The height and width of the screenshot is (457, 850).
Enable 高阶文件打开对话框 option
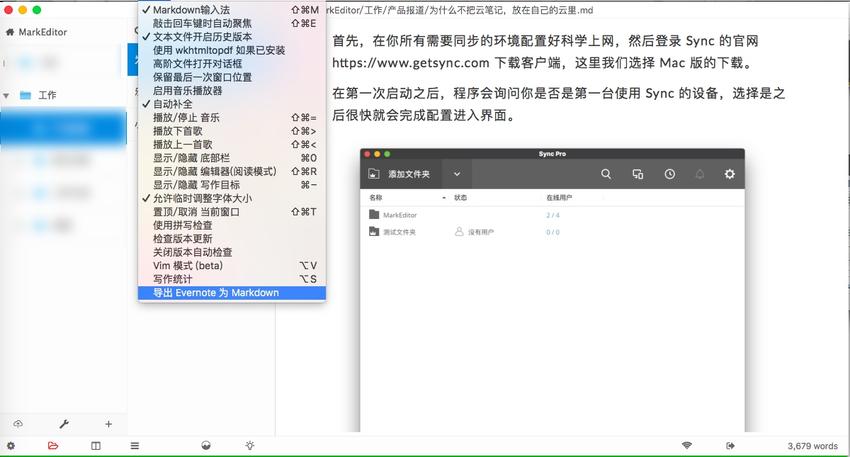[232, 63]
